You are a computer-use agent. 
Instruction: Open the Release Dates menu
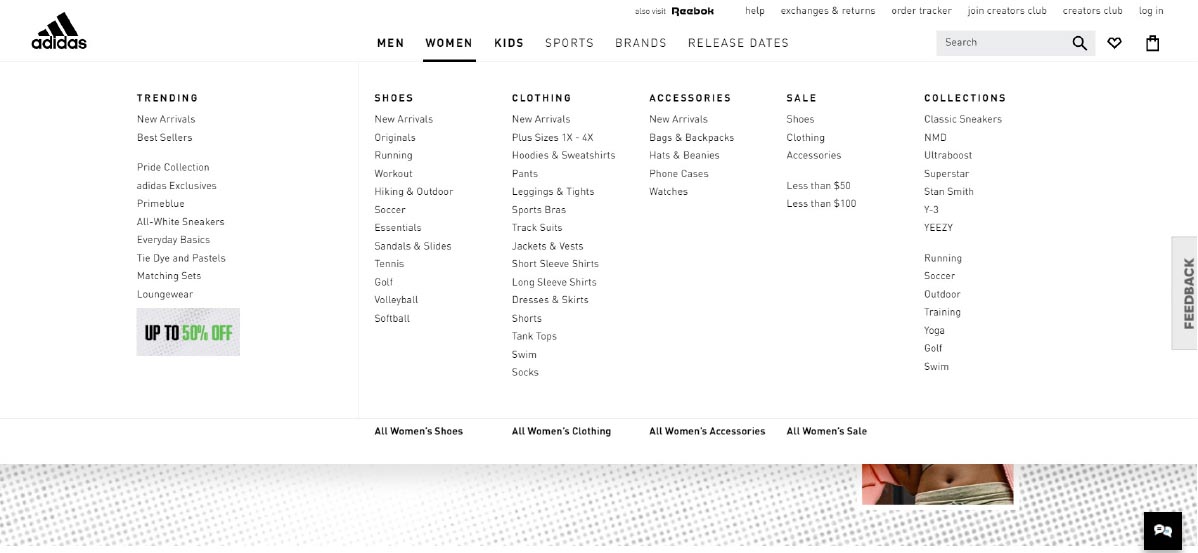(738, 43)
